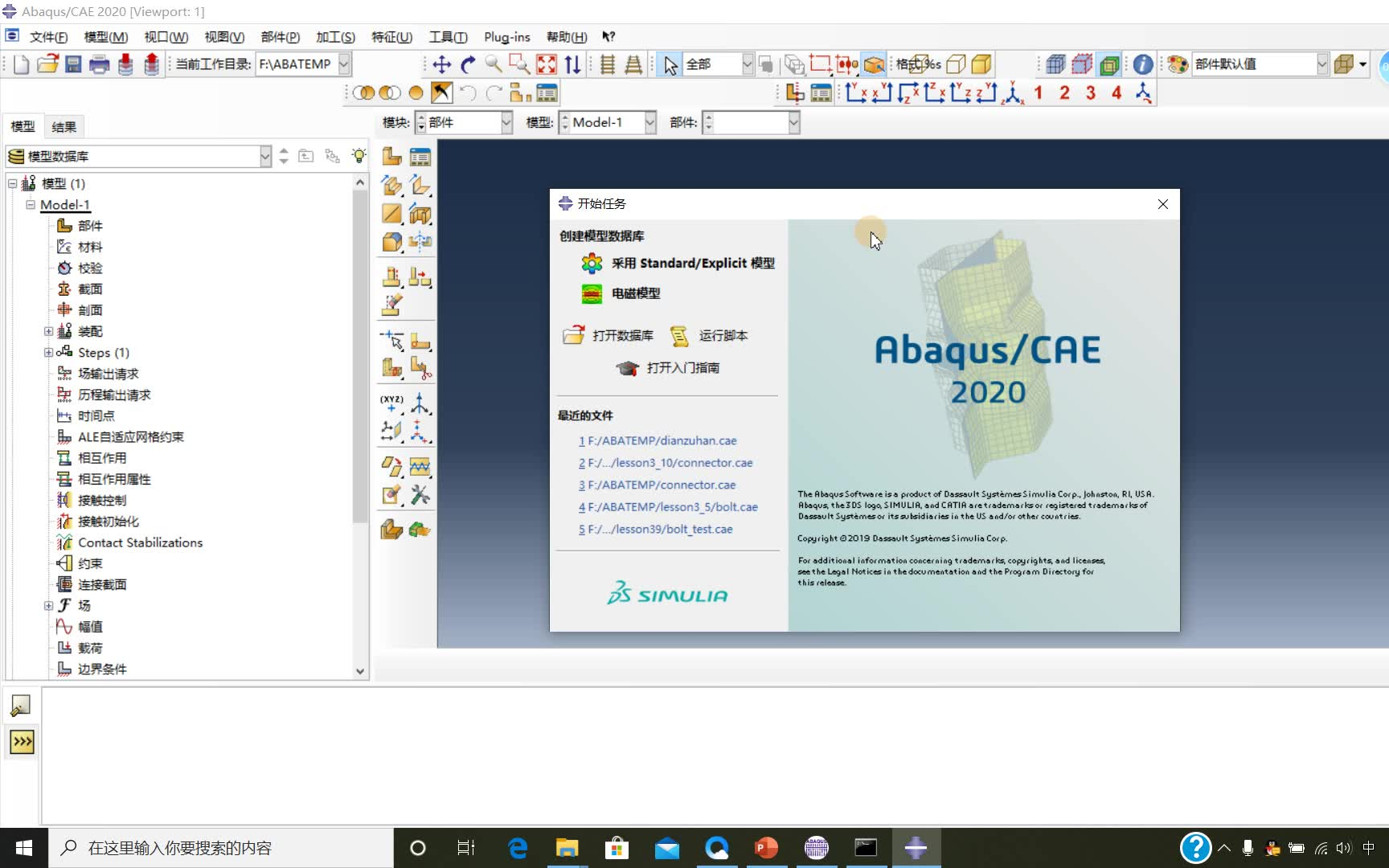
Task: Click the Save model database icon
Action: (73, 64)
